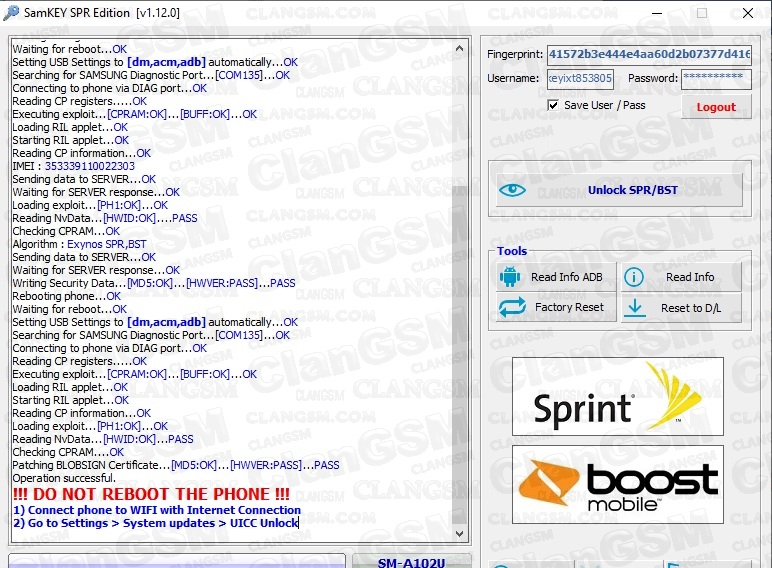Click the 'Patching BLOBSIGN Certificate' log line

click(176, 465)
